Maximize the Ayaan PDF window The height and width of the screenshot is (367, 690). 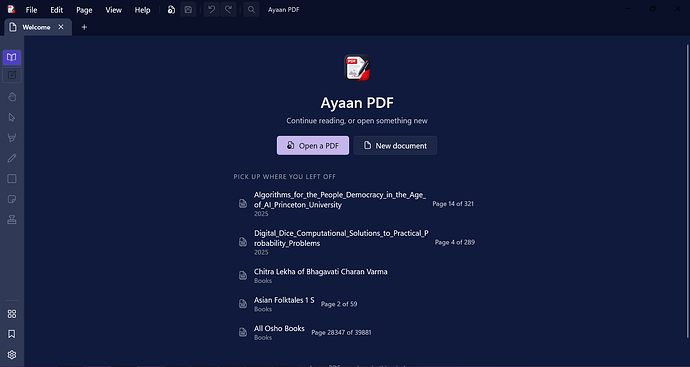point(653,9)
